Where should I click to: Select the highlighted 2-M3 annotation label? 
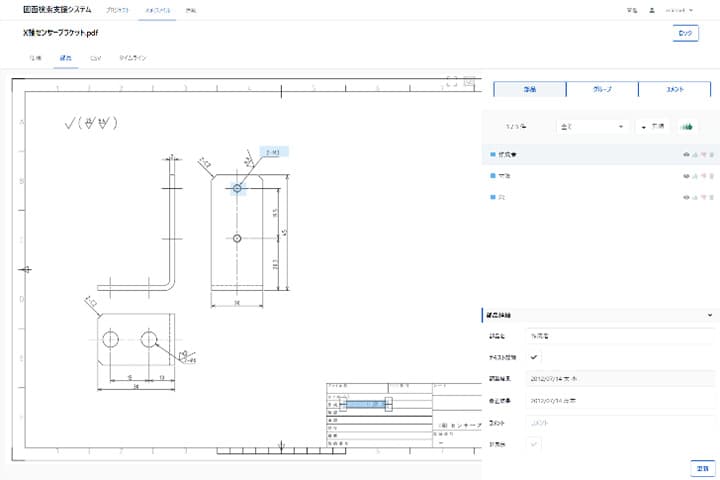[274, 152]
